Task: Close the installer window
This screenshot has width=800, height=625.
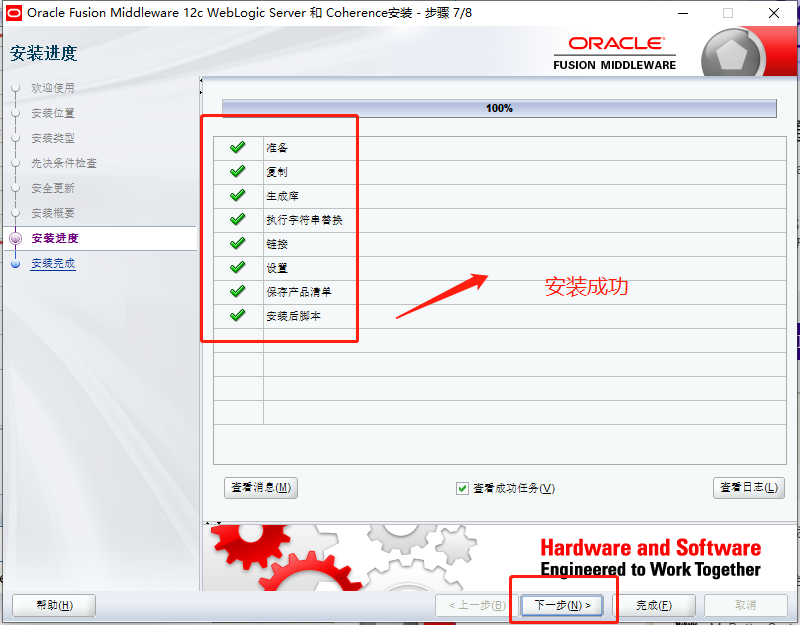Action: pyautogui.click(x=774, y=13)
